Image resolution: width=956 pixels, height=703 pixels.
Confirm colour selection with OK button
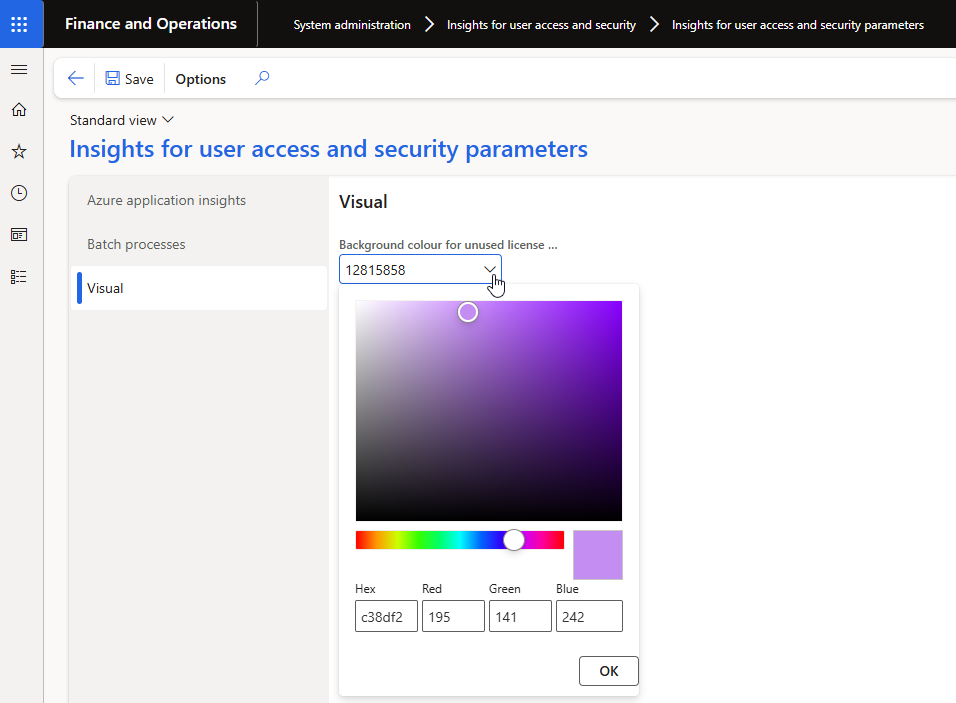click(608, 671)
